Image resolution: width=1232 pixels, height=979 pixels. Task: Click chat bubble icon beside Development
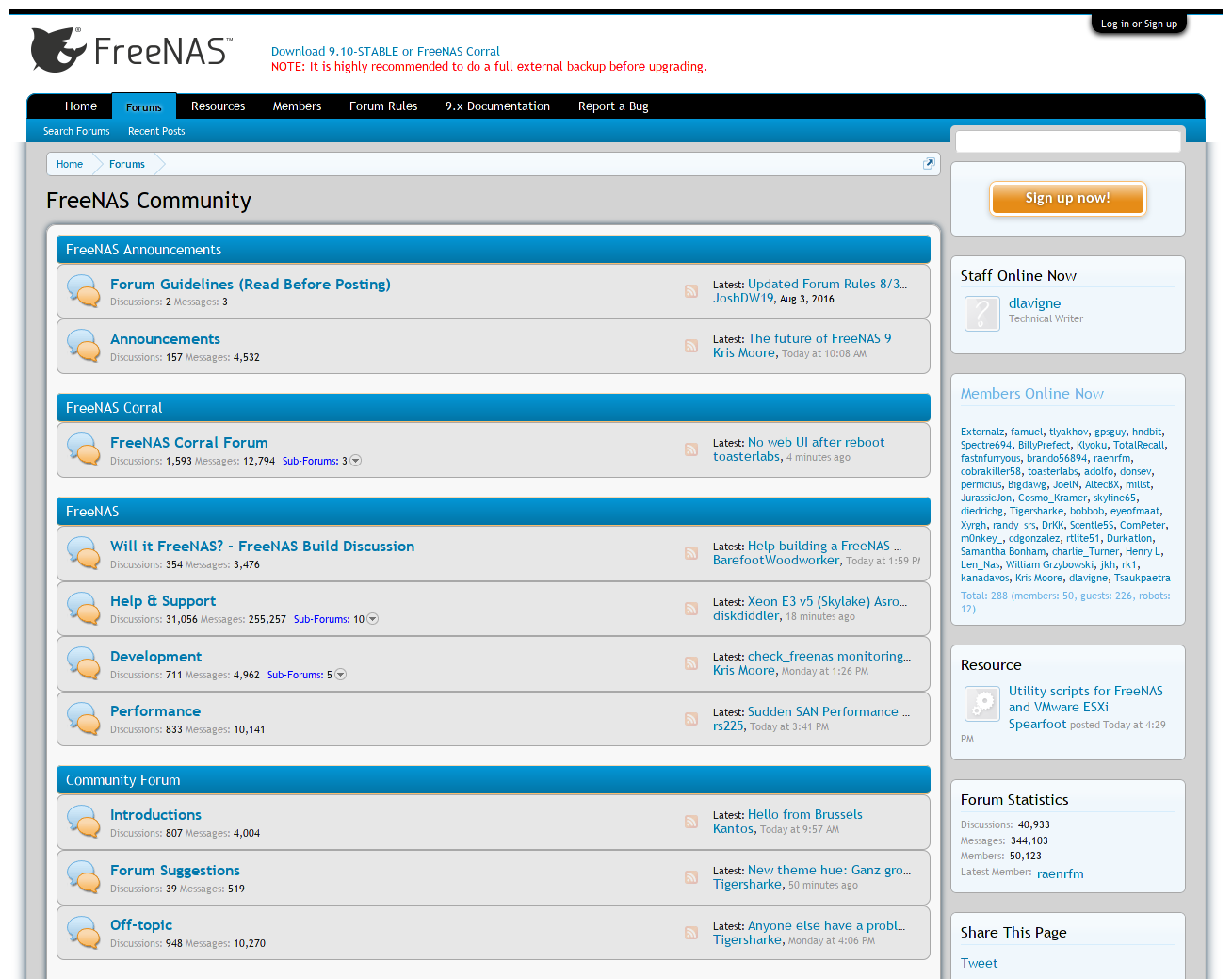84,663
